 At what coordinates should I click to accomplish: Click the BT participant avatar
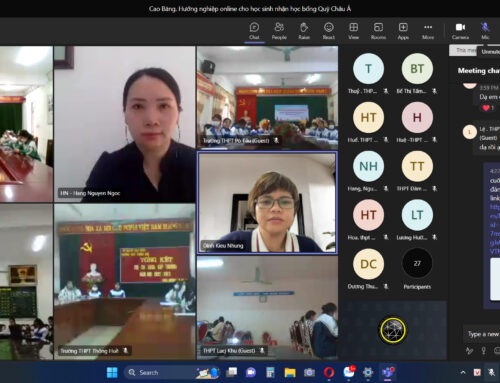coord(417,69)
